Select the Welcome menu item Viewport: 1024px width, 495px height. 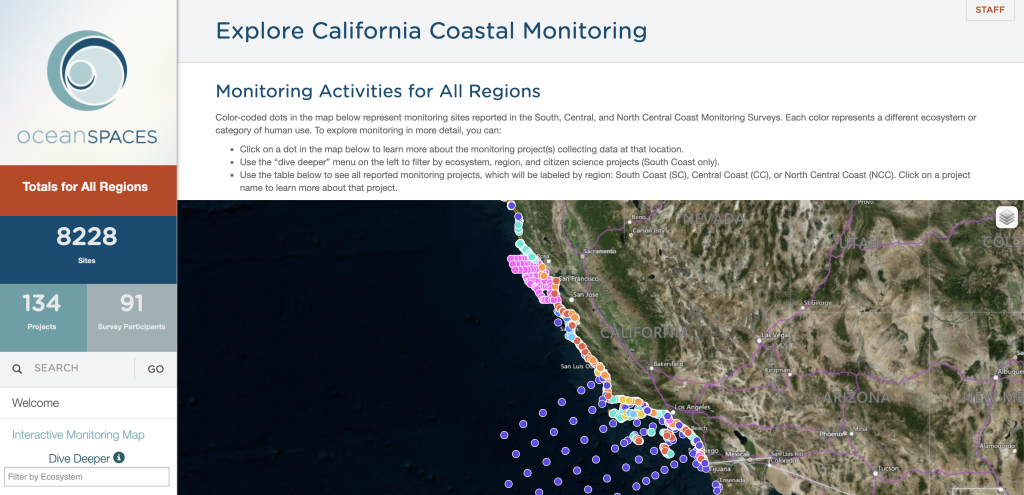[36, 403]
